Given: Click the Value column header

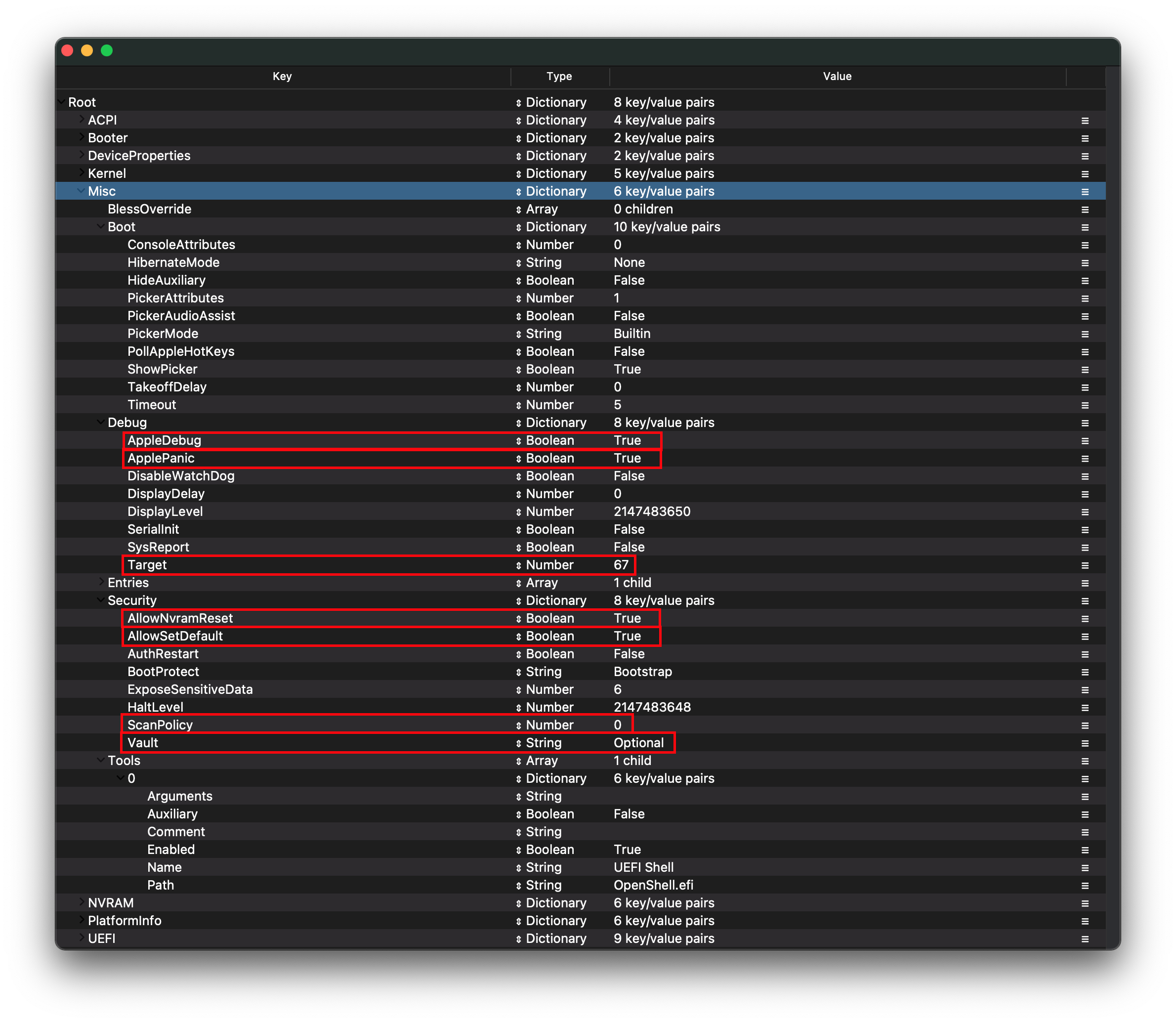Looking at the screenshot, I should [x=837, y=77].
